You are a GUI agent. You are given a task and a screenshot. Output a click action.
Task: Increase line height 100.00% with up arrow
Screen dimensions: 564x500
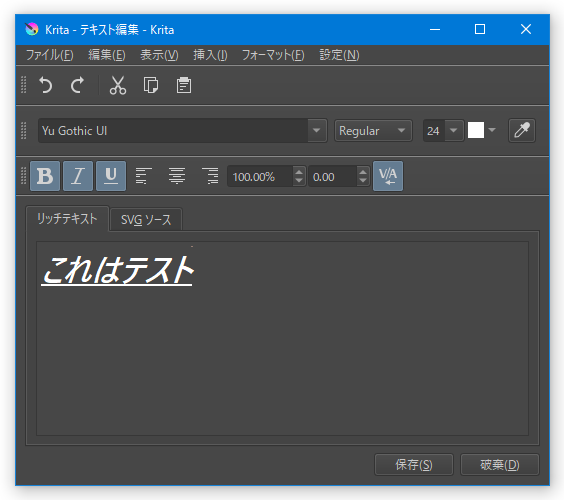pyautogui.click(x=299, y=172)
